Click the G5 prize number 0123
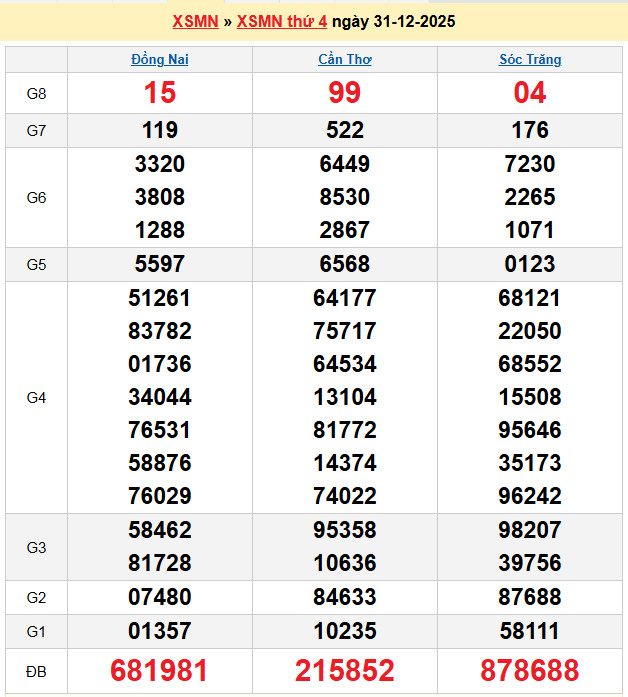 [x=530, y=265]
